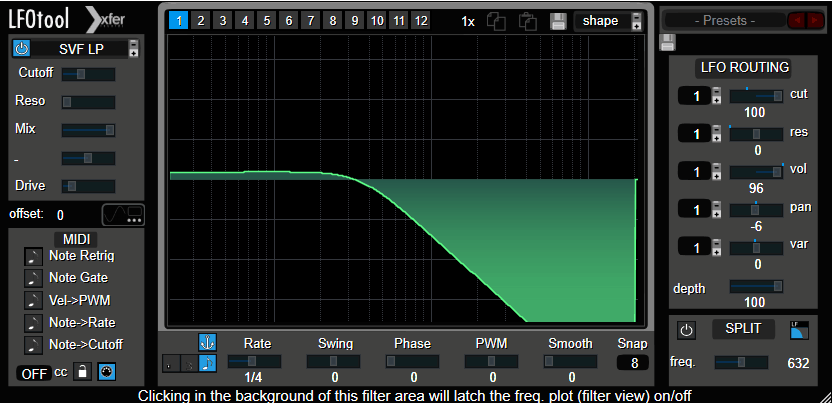The width and height of the screenshot is (832, 403).
Task: Select LFO graph tab 8
Action: point(333,21)
